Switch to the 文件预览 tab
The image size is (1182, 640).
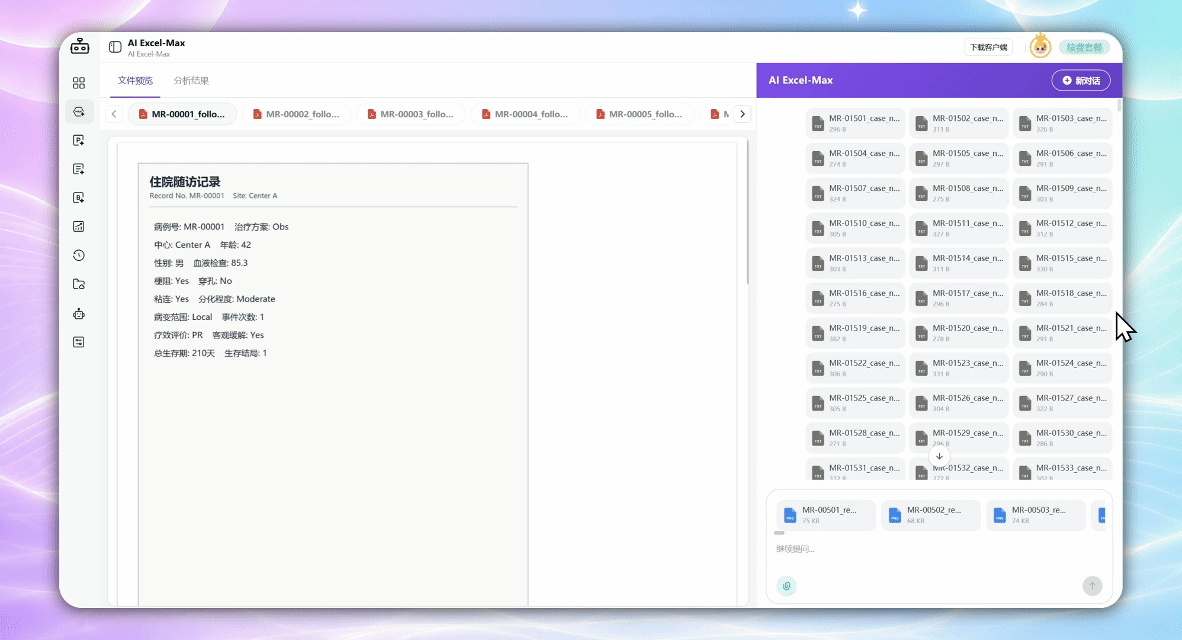click(135, 81)
